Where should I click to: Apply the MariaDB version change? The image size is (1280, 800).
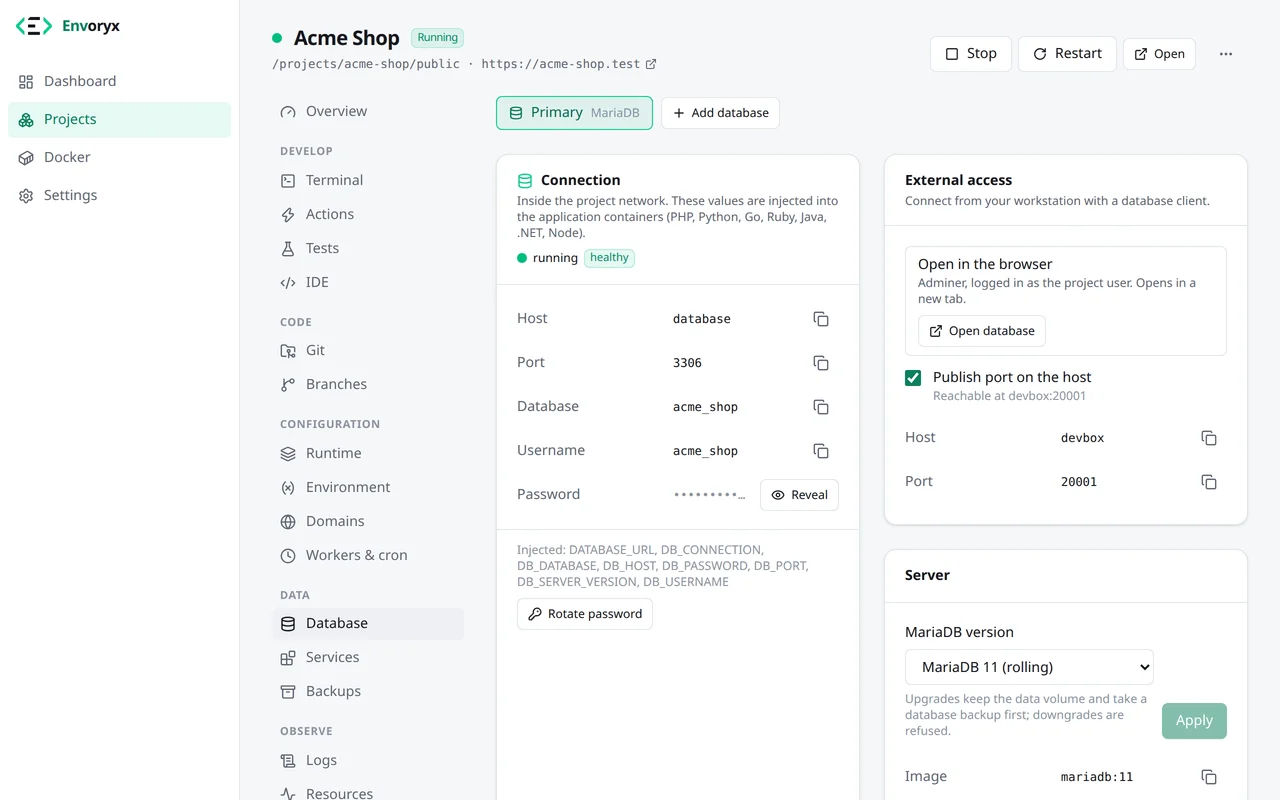1194,721
